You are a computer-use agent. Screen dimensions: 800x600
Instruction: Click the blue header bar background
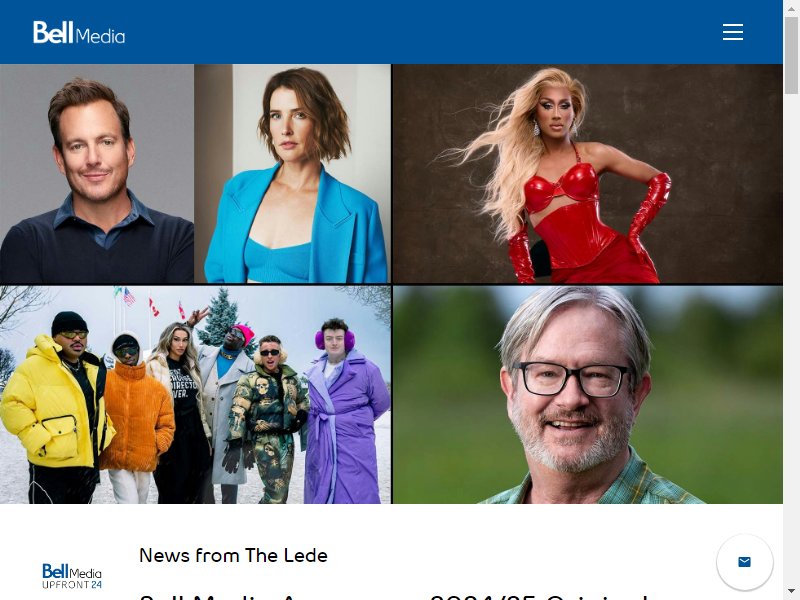(408, 32)
